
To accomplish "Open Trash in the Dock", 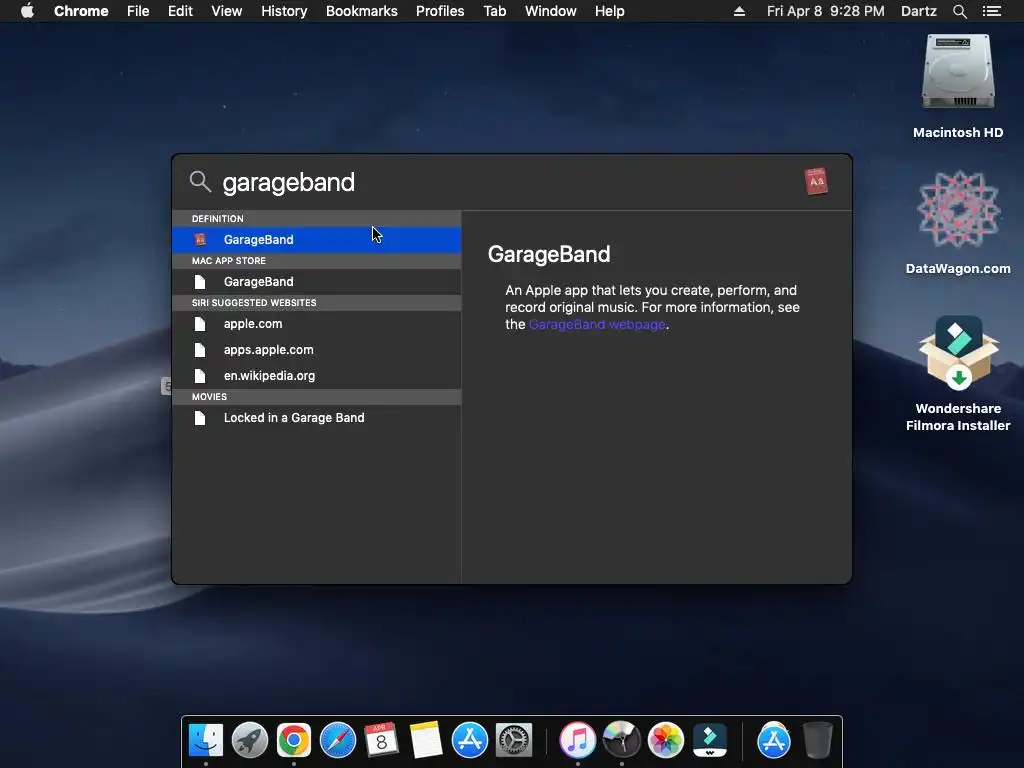I will click(818, 740).
